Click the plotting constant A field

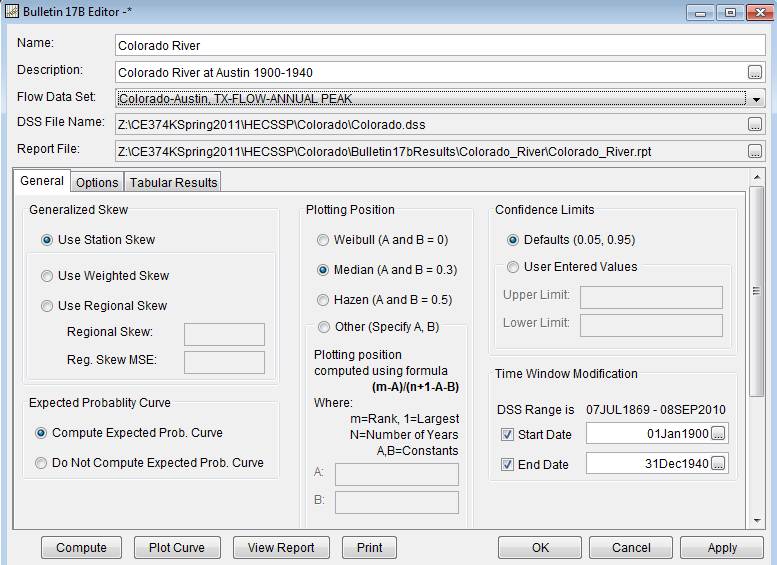[x=396, y=474]
